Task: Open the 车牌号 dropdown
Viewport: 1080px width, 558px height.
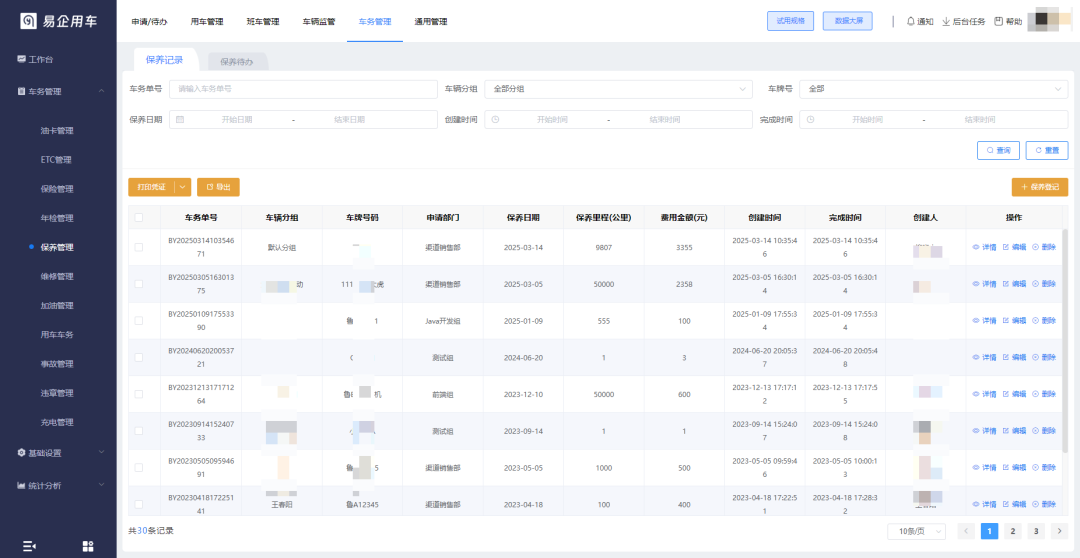Action: [x=933, y=89]
